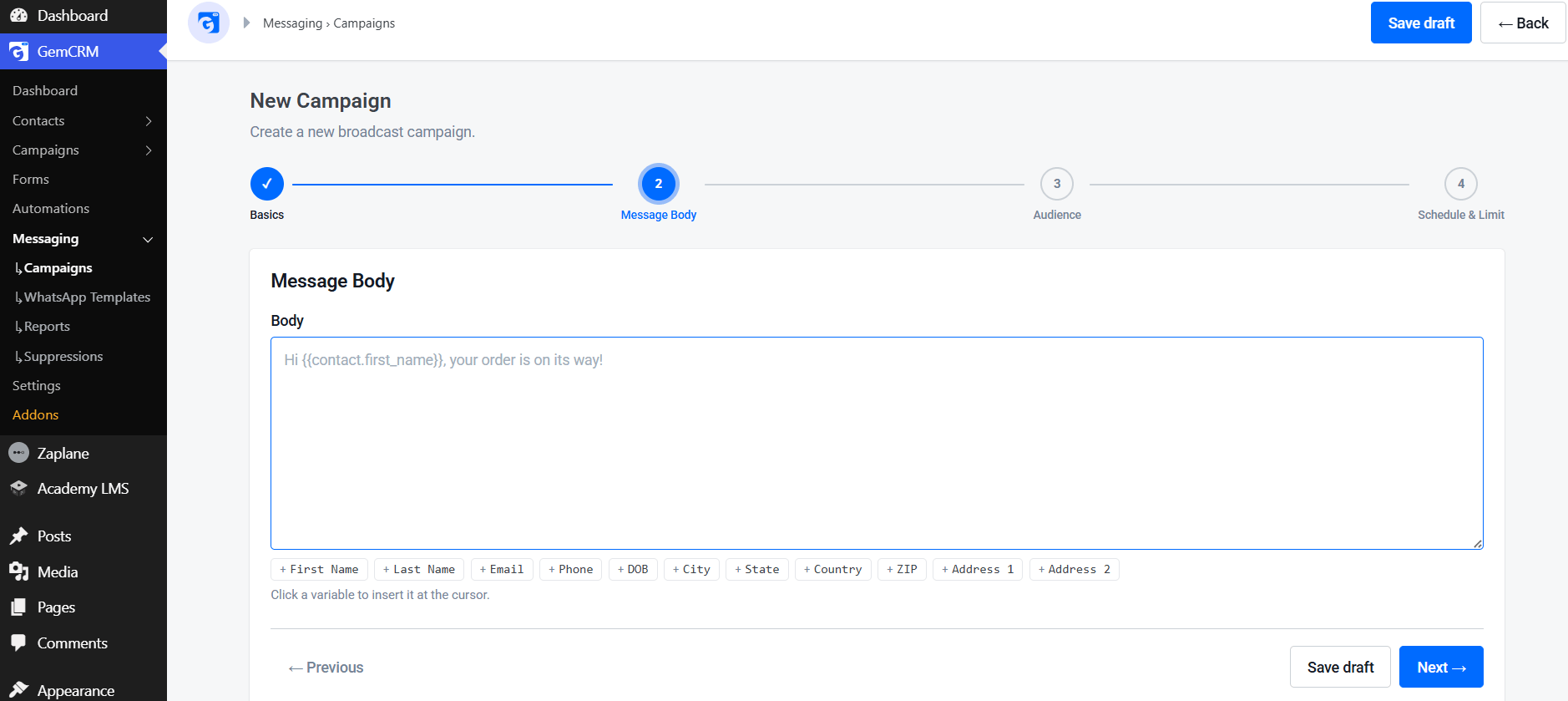The image size is (1568, 701).
Task: Click the GemCRM sidebar menu icon
Action: pyautogui.click(x=18, y=52)
